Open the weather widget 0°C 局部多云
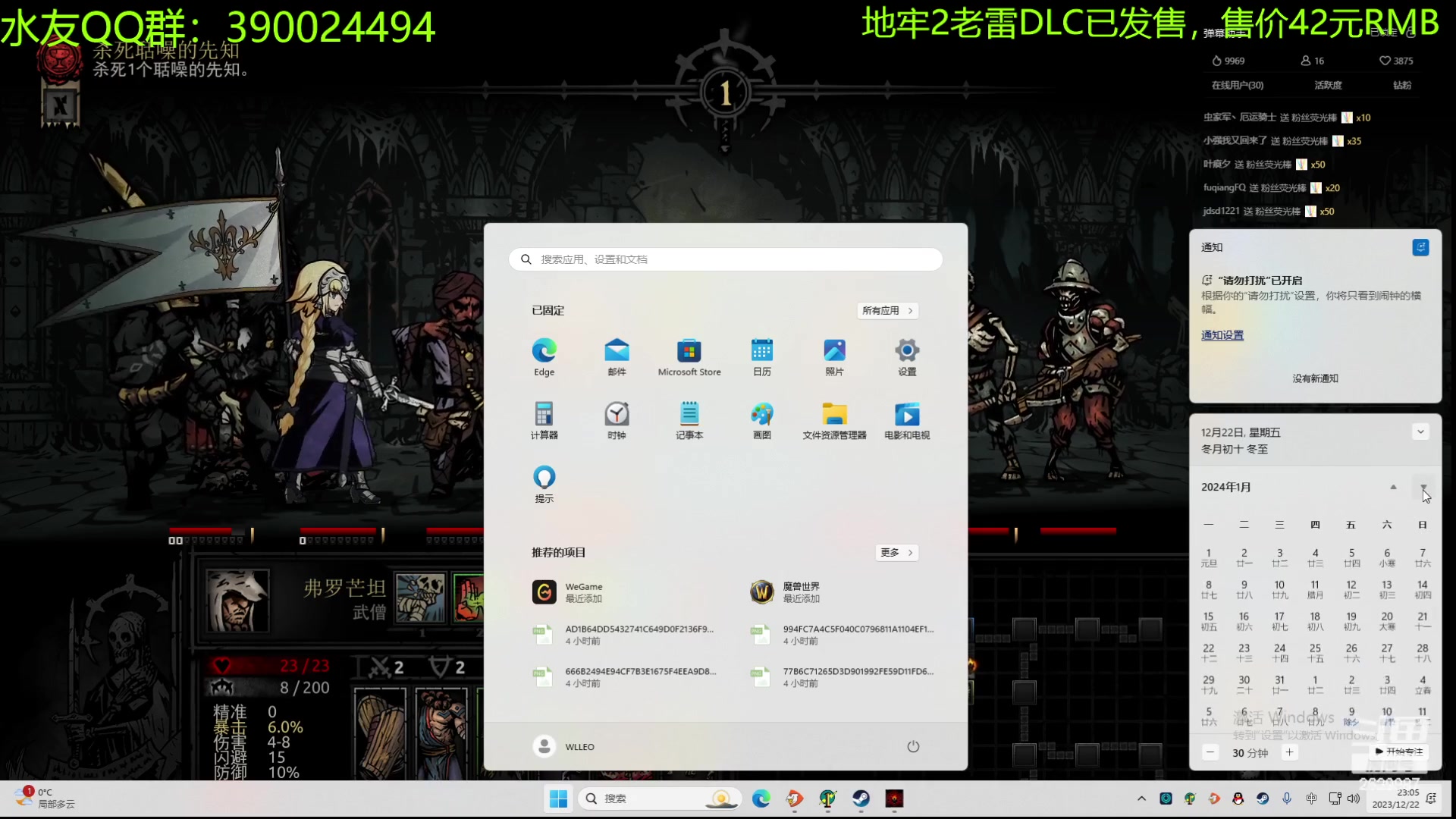 [45, 799]
